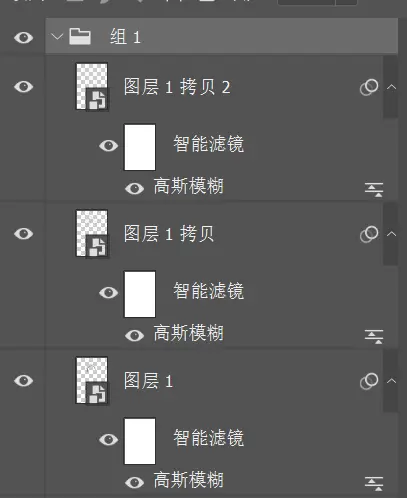Collapse smart filters of 图层 1 拷贝 2
This screenshot has width=407, height=498.
[x=392, y=87]
